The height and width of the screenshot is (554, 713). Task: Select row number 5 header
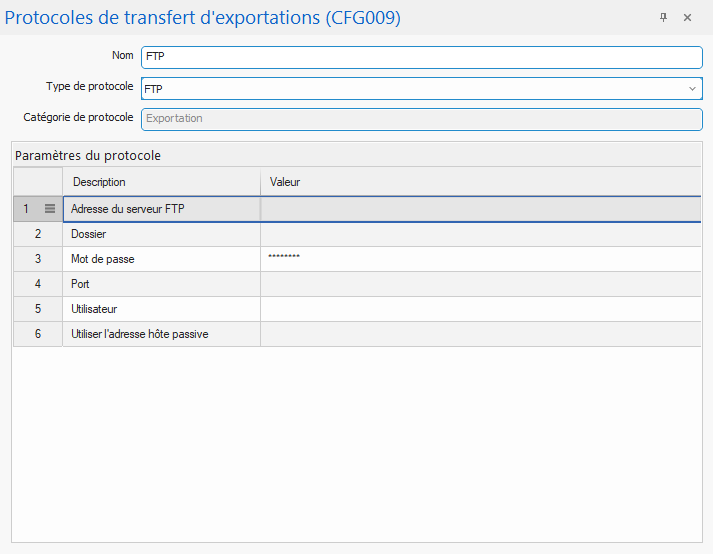pyautogui.click(x=38, y=309)
